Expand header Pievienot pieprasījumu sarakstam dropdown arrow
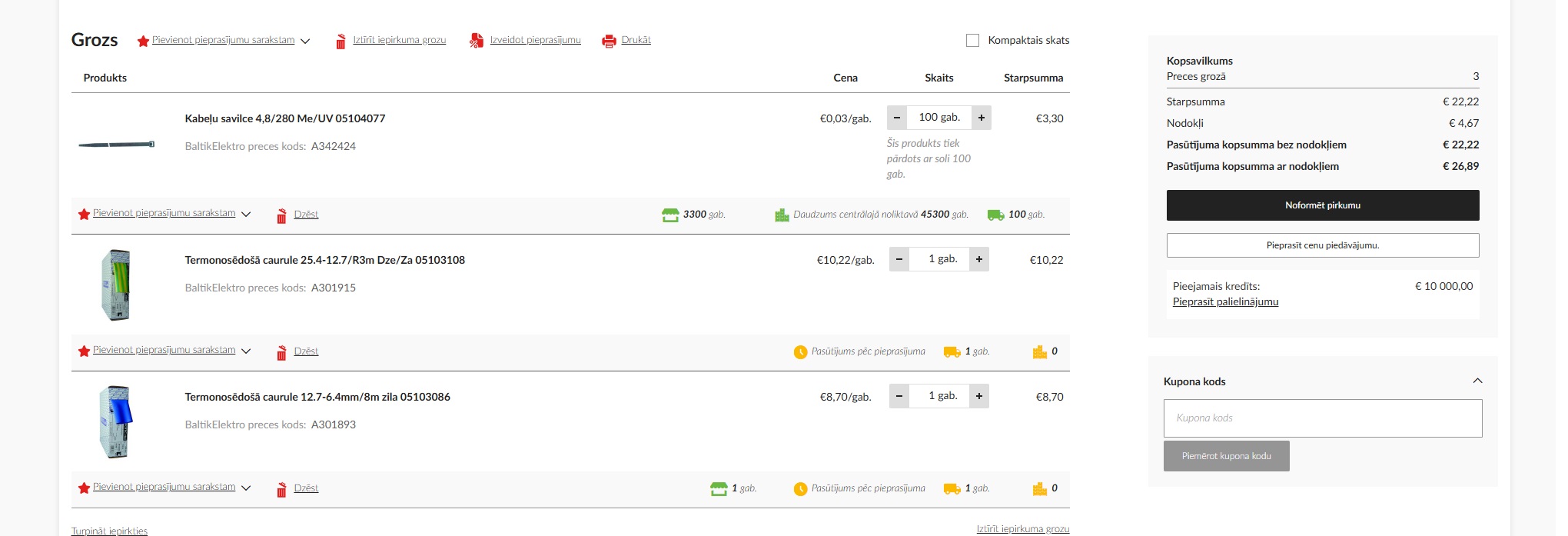 [305, 42]
